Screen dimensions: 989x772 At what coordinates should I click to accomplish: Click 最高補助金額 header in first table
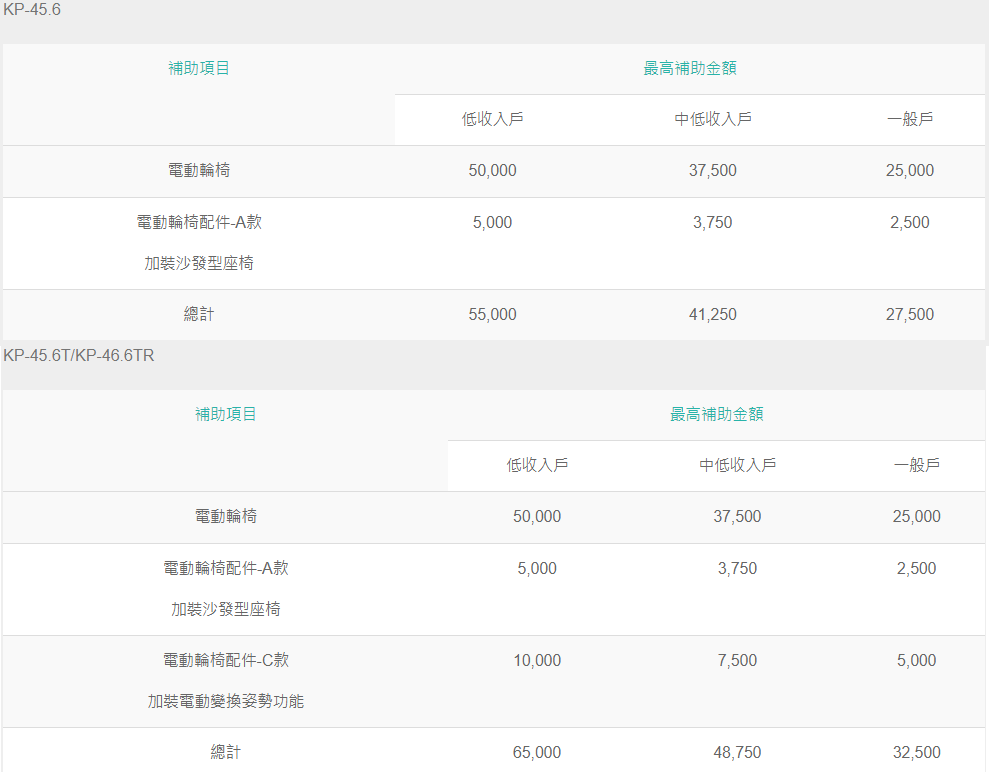pos(690,68)
